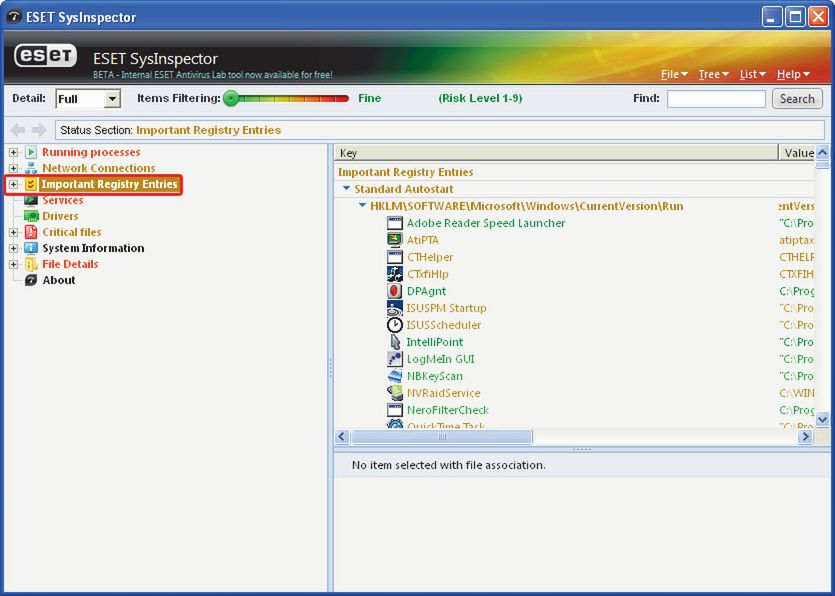Click the Adobe Reader Speed Launcher icon
The height and width of the screenshot is (596, 835).
395,223
